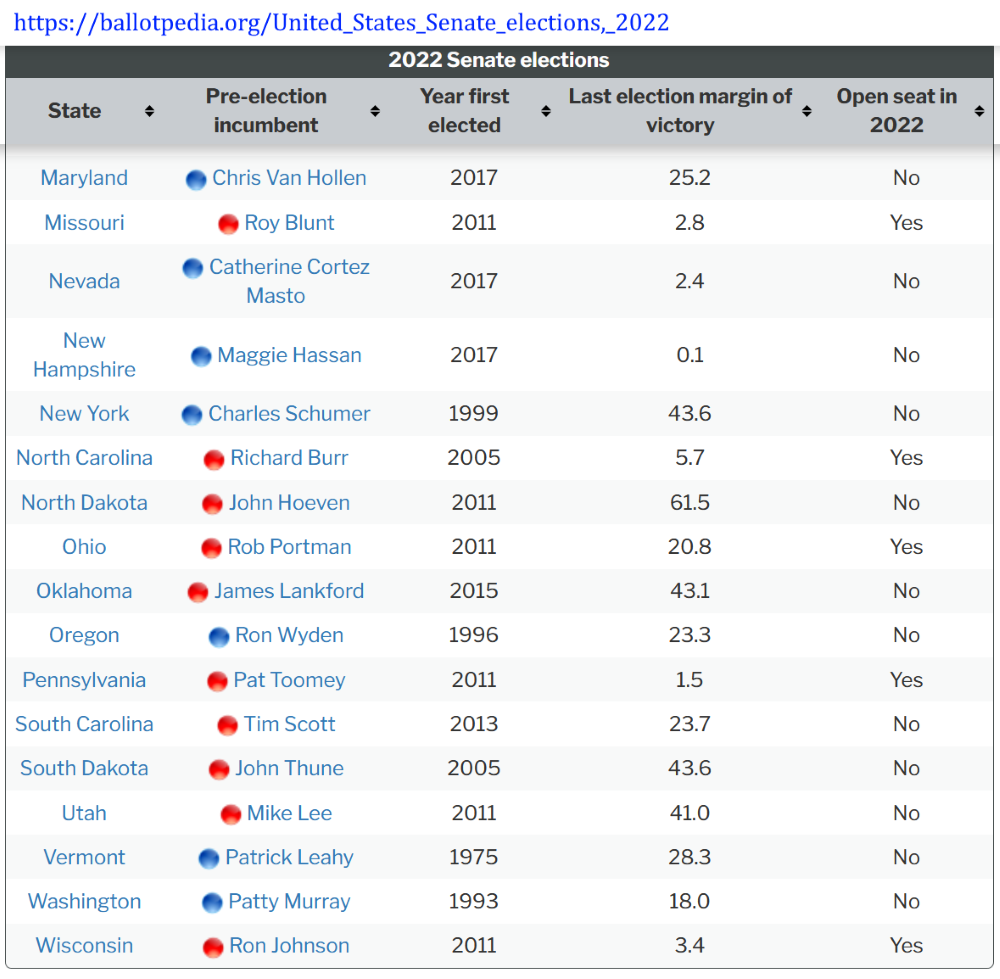Open the Washington state link
The image size is (1000, 979).
click(x=84, y=901)
